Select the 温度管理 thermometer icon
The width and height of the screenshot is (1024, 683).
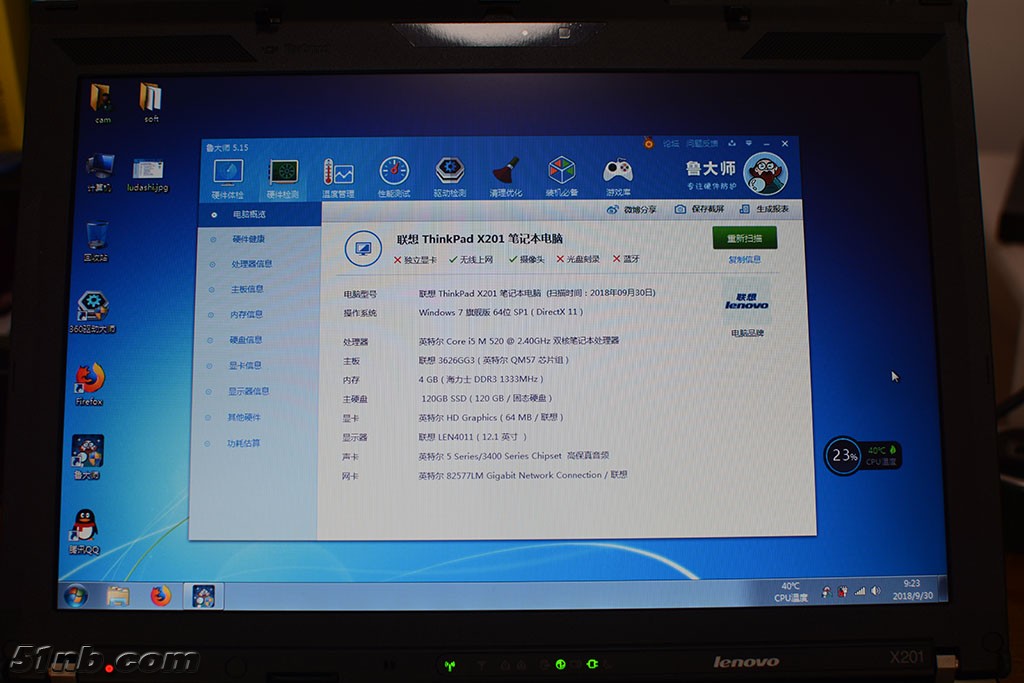(x=338, y=177)
